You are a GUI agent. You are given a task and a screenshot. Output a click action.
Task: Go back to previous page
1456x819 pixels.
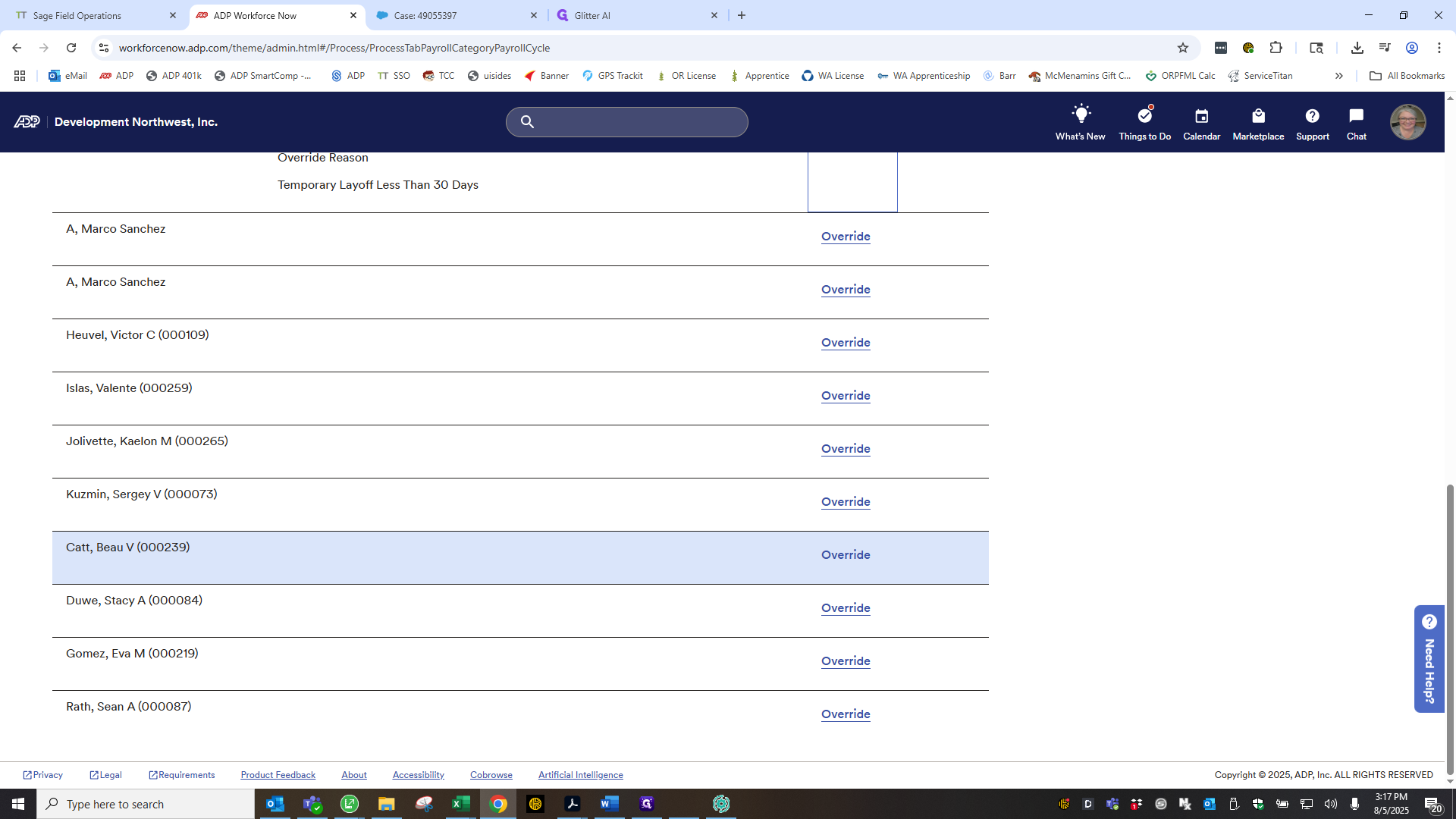pos(17,48)
